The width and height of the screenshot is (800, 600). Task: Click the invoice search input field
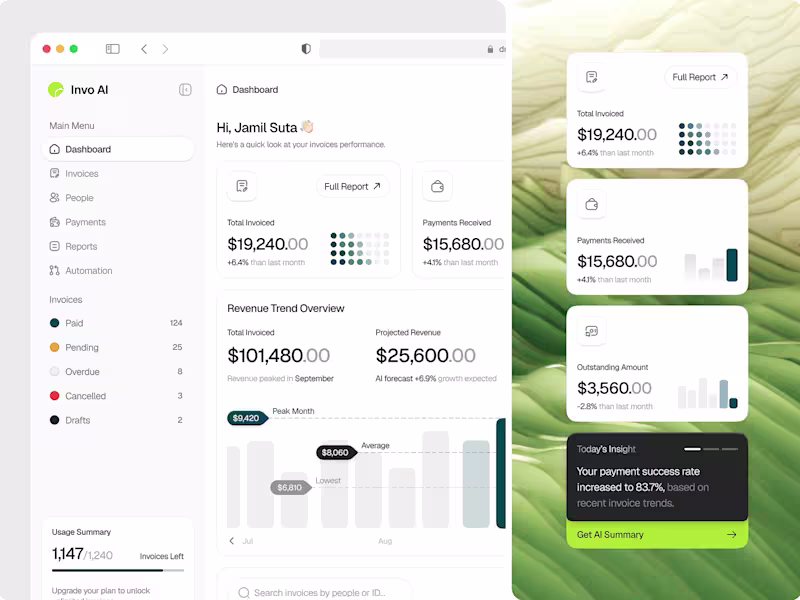[x=320, y=592]
